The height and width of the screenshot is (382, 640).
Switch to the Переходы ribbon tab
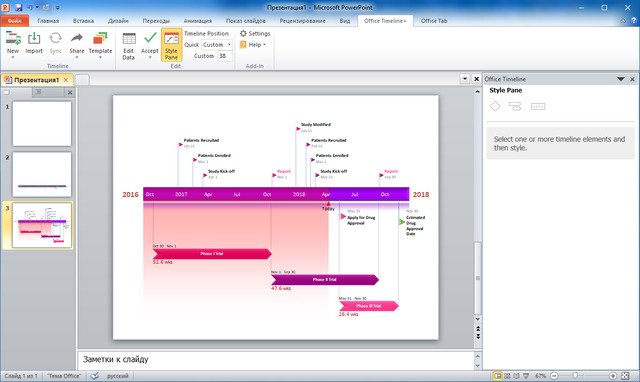(x=156, y=21)
